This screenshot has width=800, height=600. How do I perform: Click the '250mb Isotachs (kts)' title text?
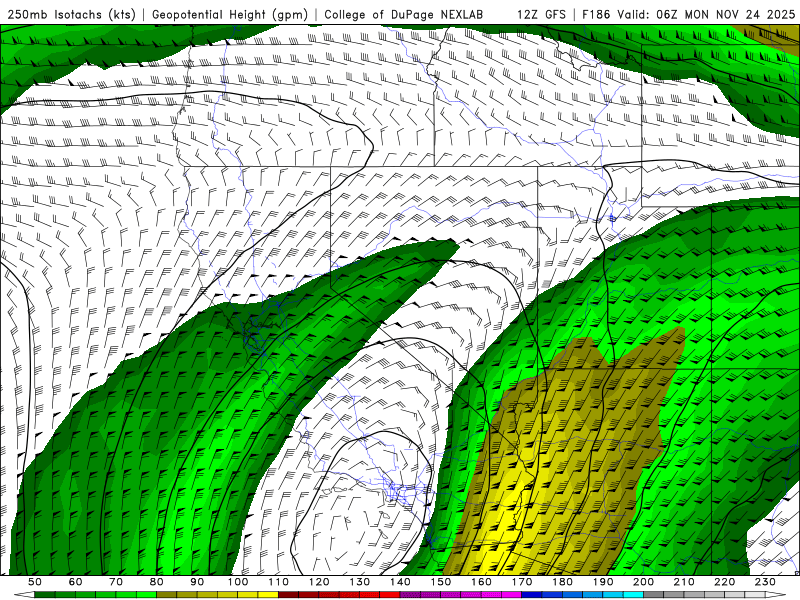pos(71,15)
